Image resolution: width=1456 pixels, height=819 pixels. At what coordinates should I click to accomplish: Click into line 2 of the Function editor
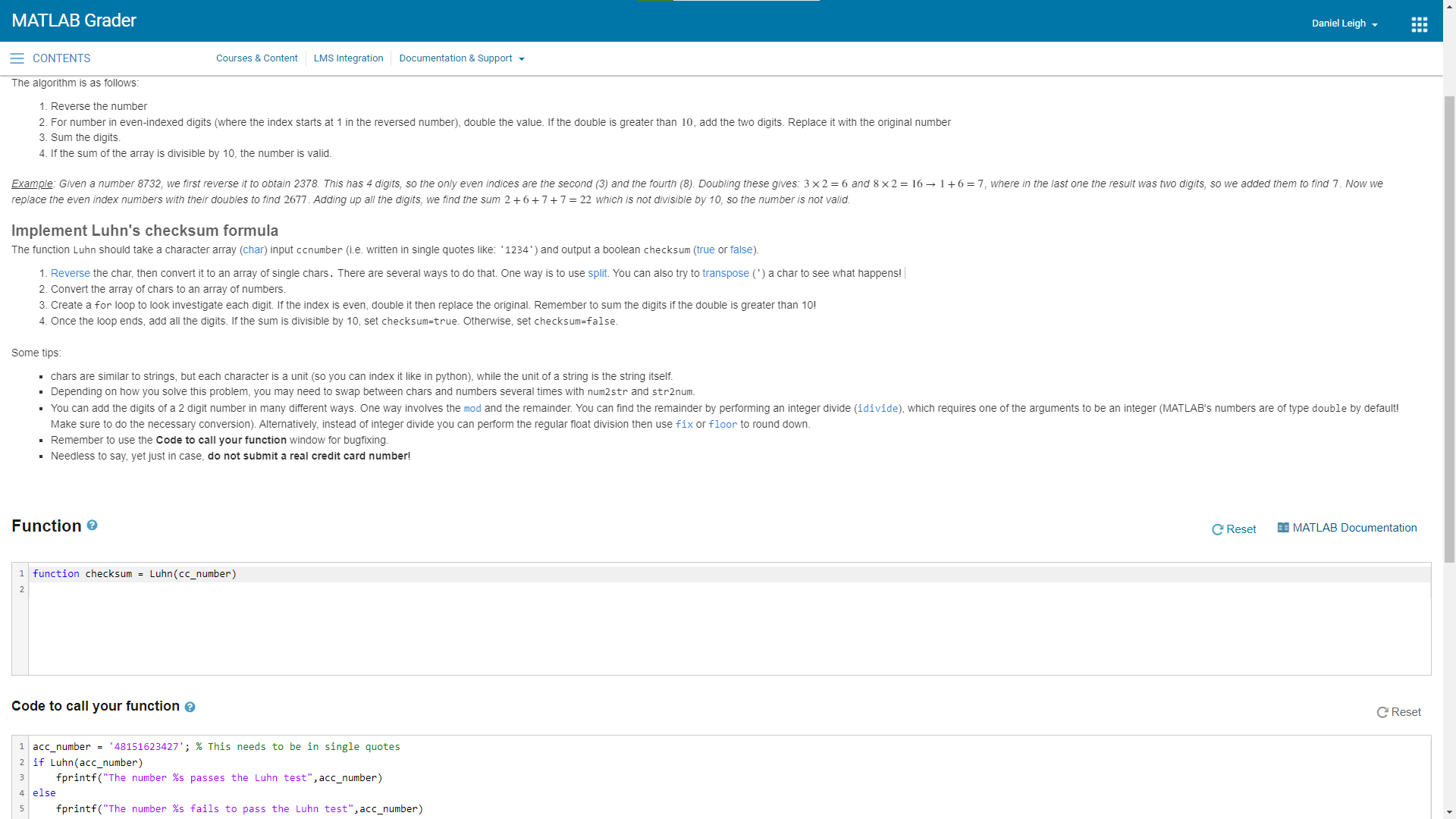pos(729,589)
